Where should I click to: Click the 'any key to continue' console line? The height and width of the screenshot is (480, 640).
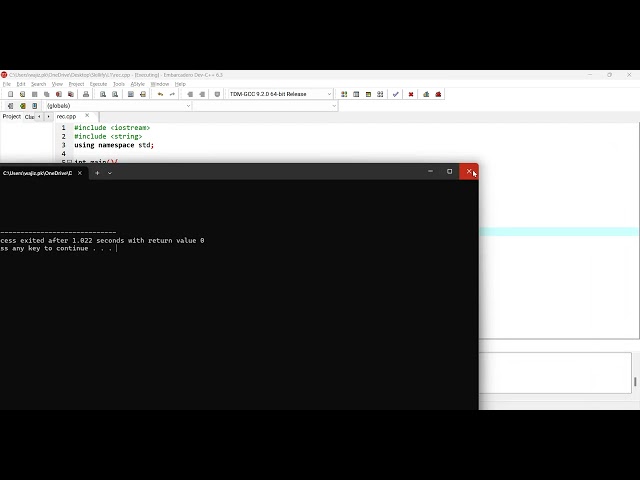click(58, 249)
